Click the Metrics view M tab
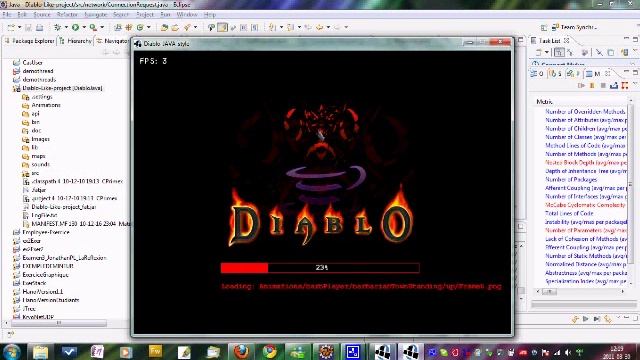 tap(593, 74)
